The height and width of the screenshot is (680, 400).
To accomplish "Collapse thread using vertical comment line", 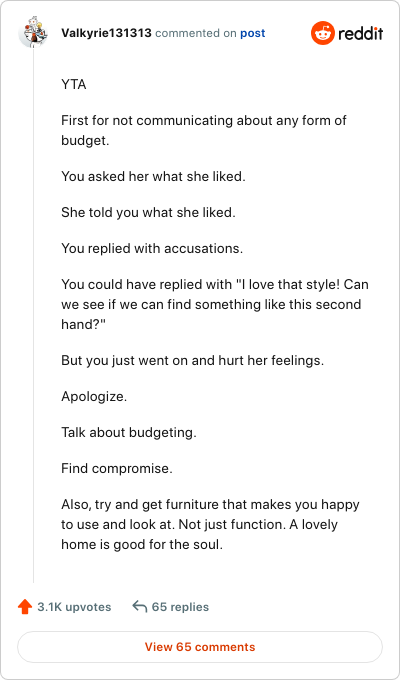I will (x=33, y=315).
